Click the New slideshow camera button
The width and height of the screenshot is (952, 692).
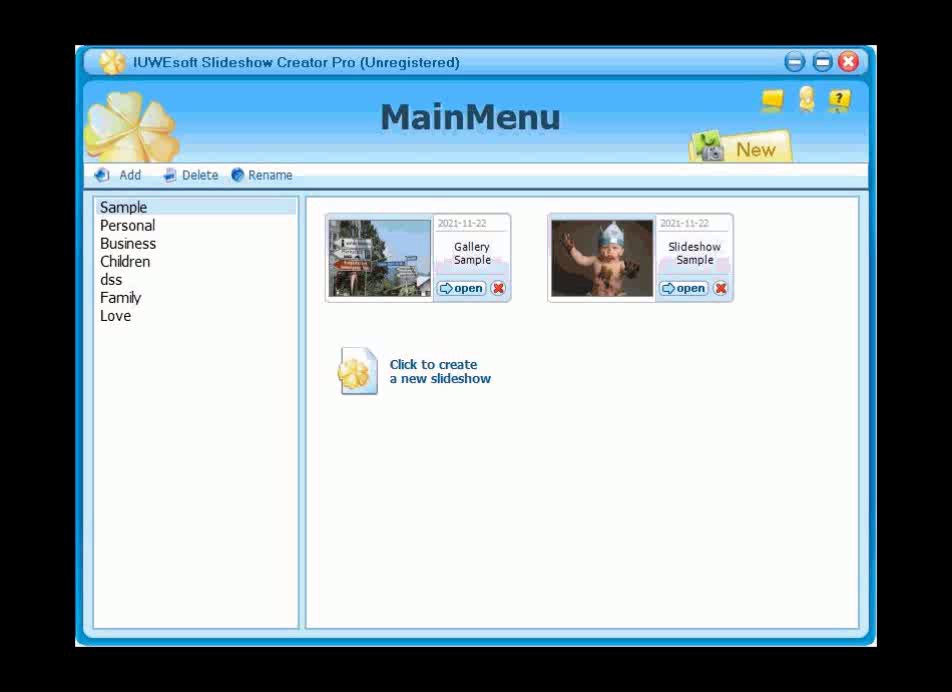pyautogui.click(x=741, y=146)
